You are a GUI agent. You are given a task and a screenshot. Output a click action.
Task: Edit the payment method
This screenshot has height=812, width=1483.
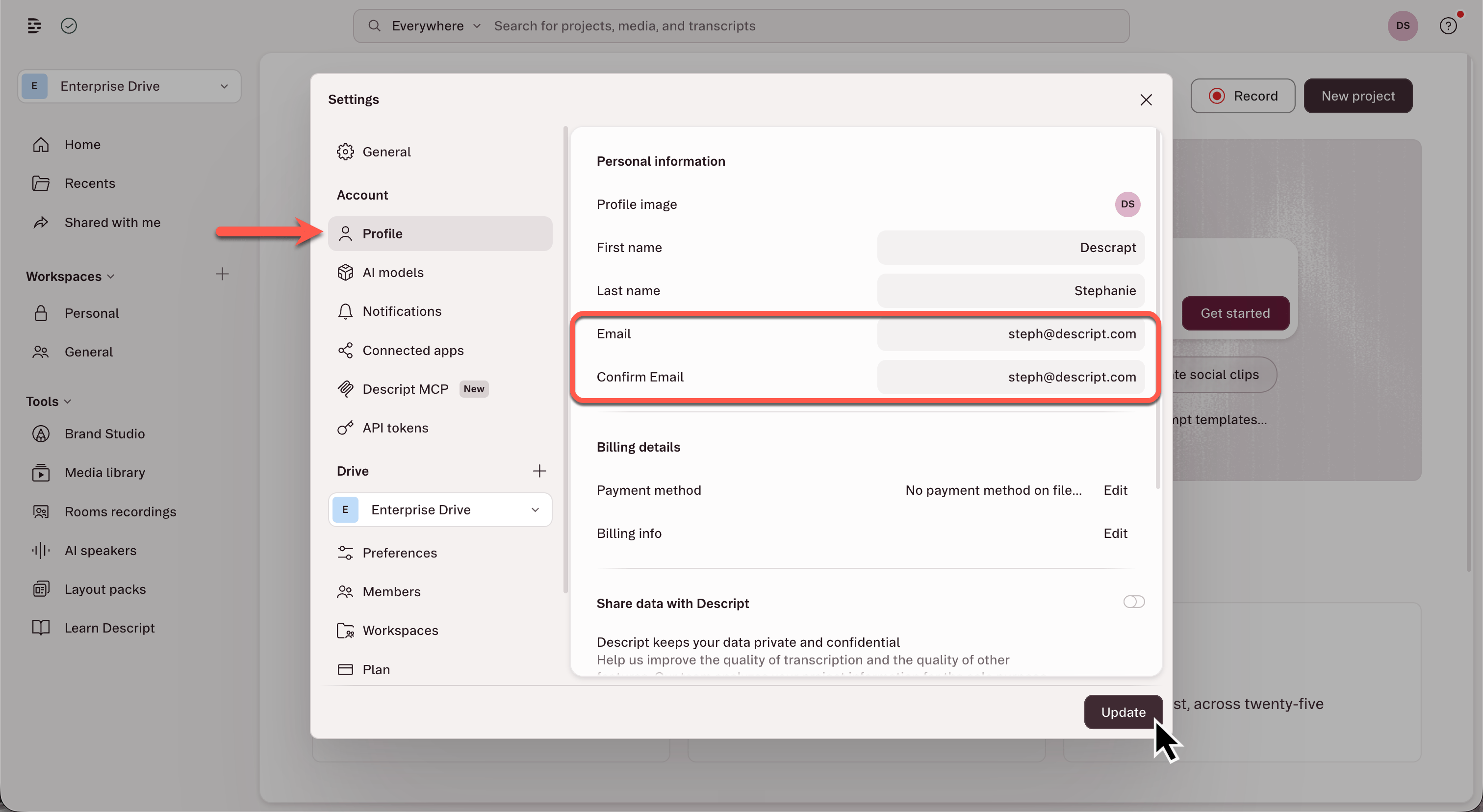pos(1115,490)
